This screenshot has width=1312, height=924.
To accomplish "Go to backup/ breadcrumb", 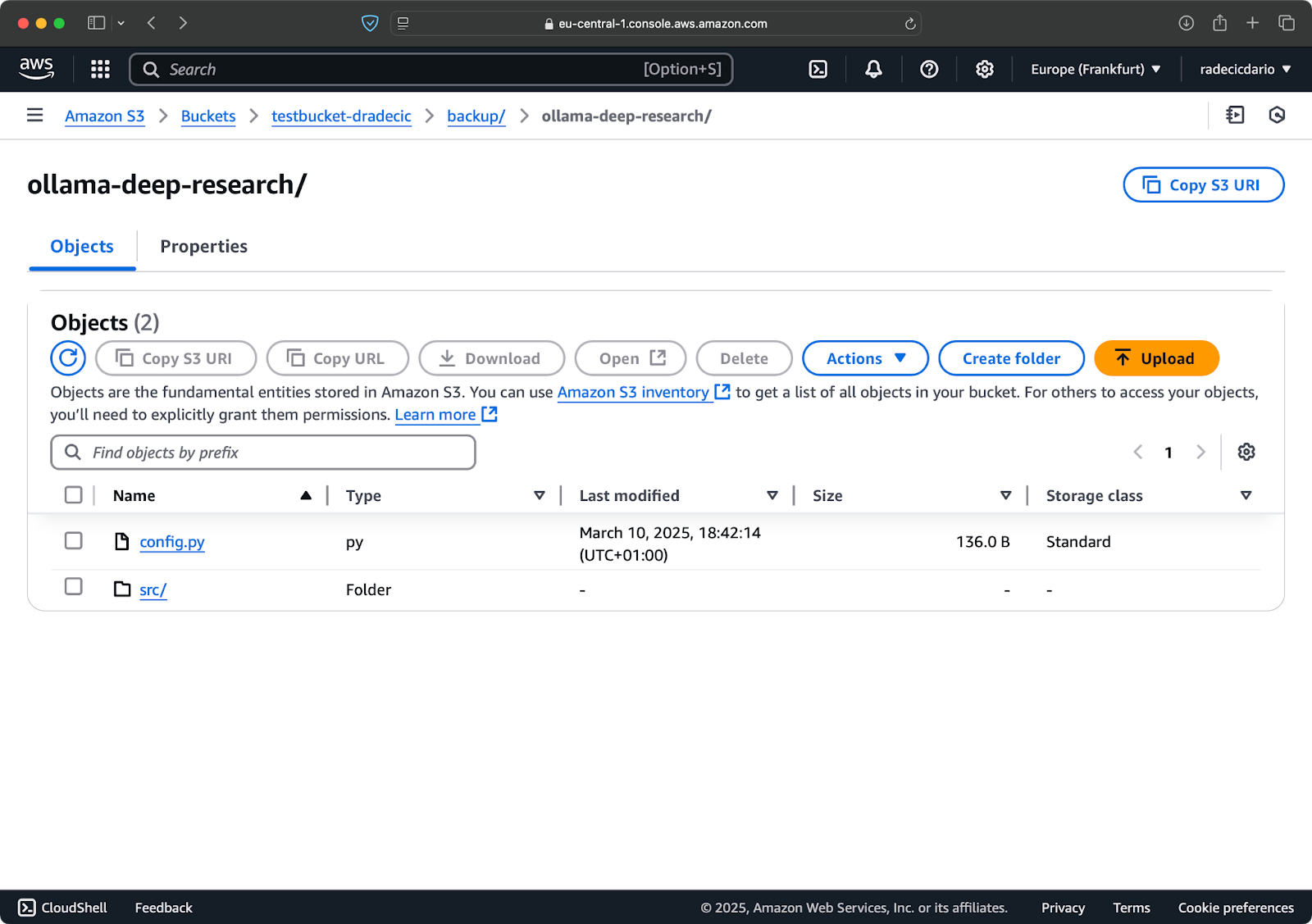I will (x=476, y=116).
